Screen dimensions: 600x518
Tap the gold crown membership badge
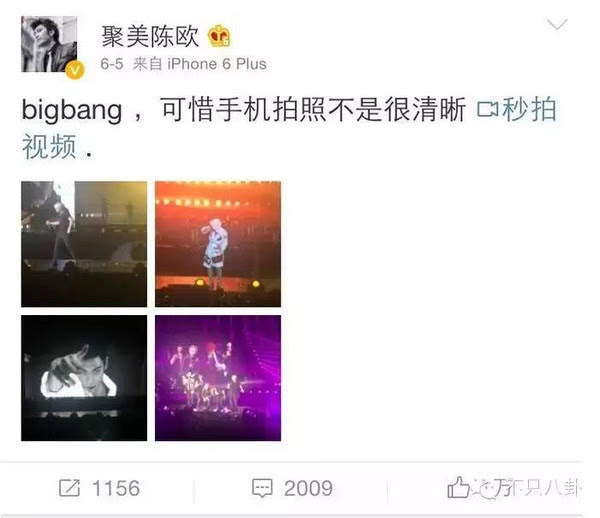click(x=219, y=36)
